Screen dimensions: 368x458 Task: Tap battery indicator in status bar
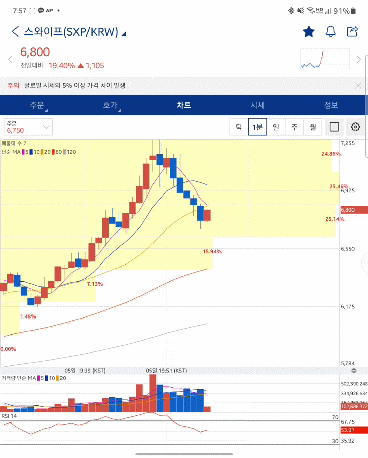pos(354,11)
